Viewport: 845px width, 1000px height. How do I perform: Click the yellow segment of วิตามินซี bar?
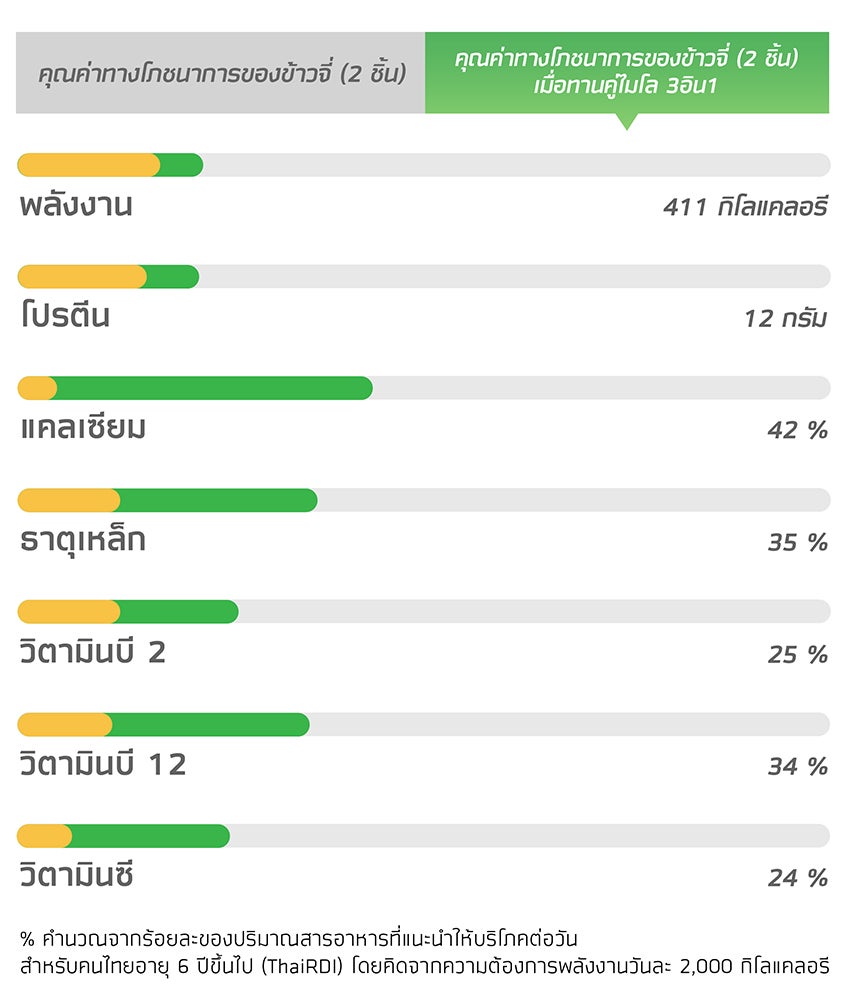point(45,836)
